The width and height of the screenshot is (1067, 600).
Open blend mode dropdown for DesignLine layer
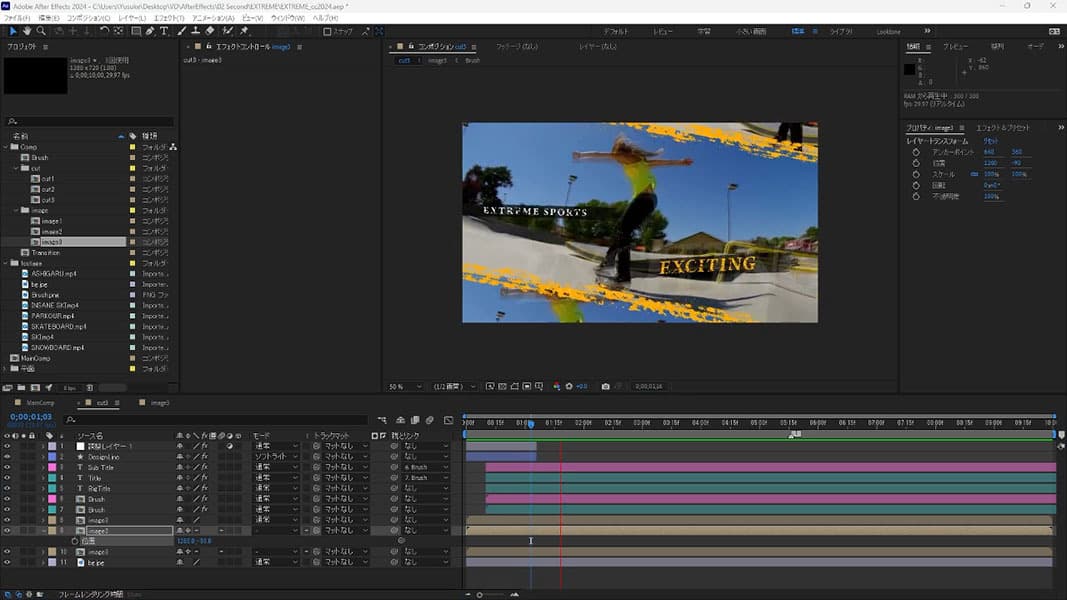[x=276, y=457]
